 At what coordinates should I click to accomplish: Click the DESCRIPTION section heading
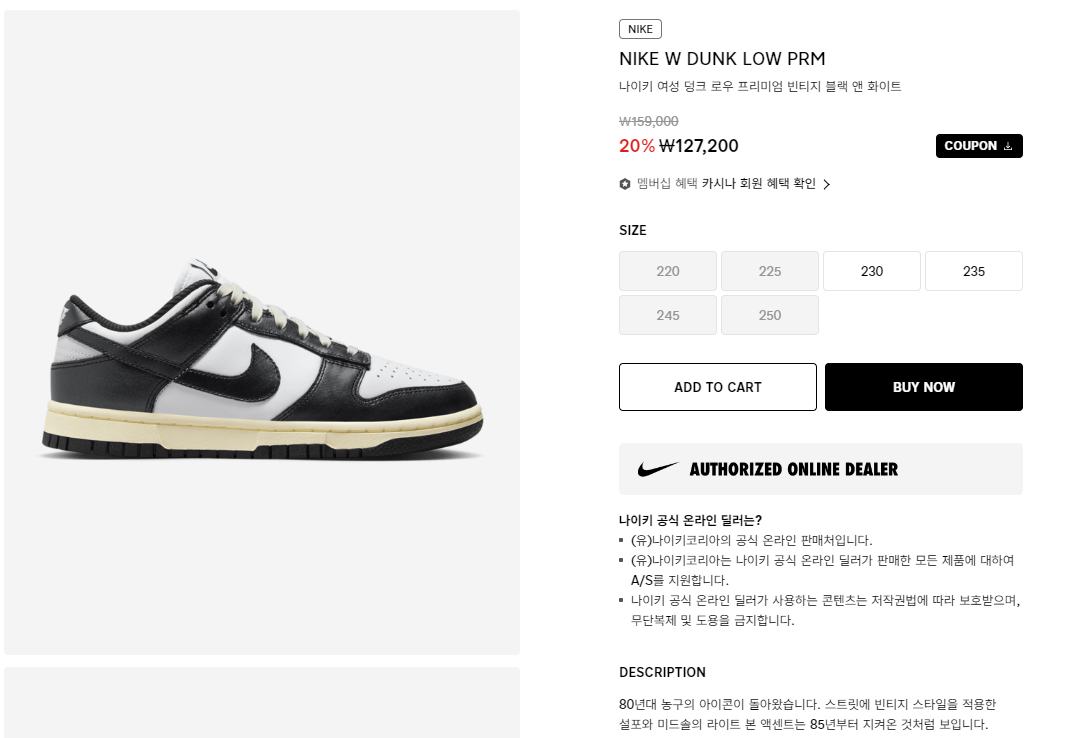point(662,673)
